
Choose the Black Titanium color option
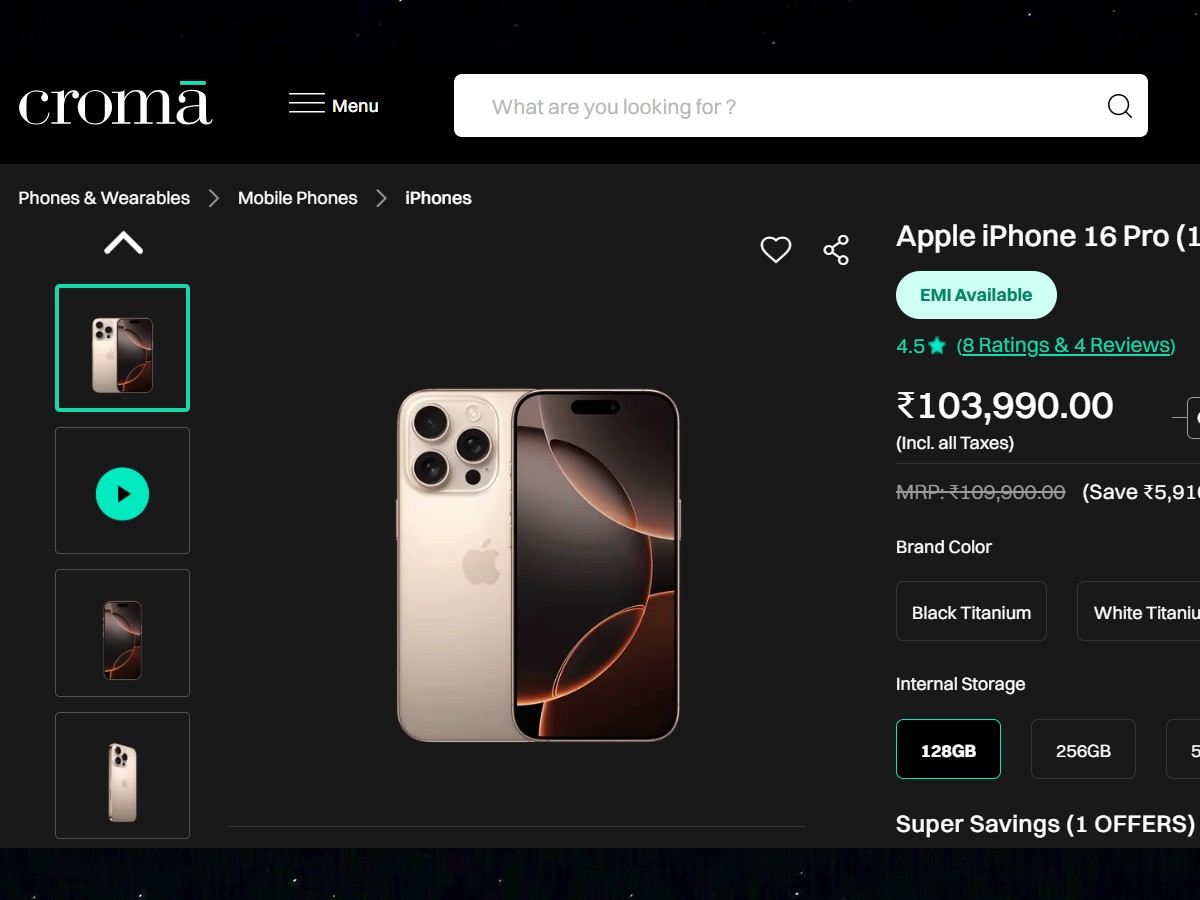(x=971, y=612)
